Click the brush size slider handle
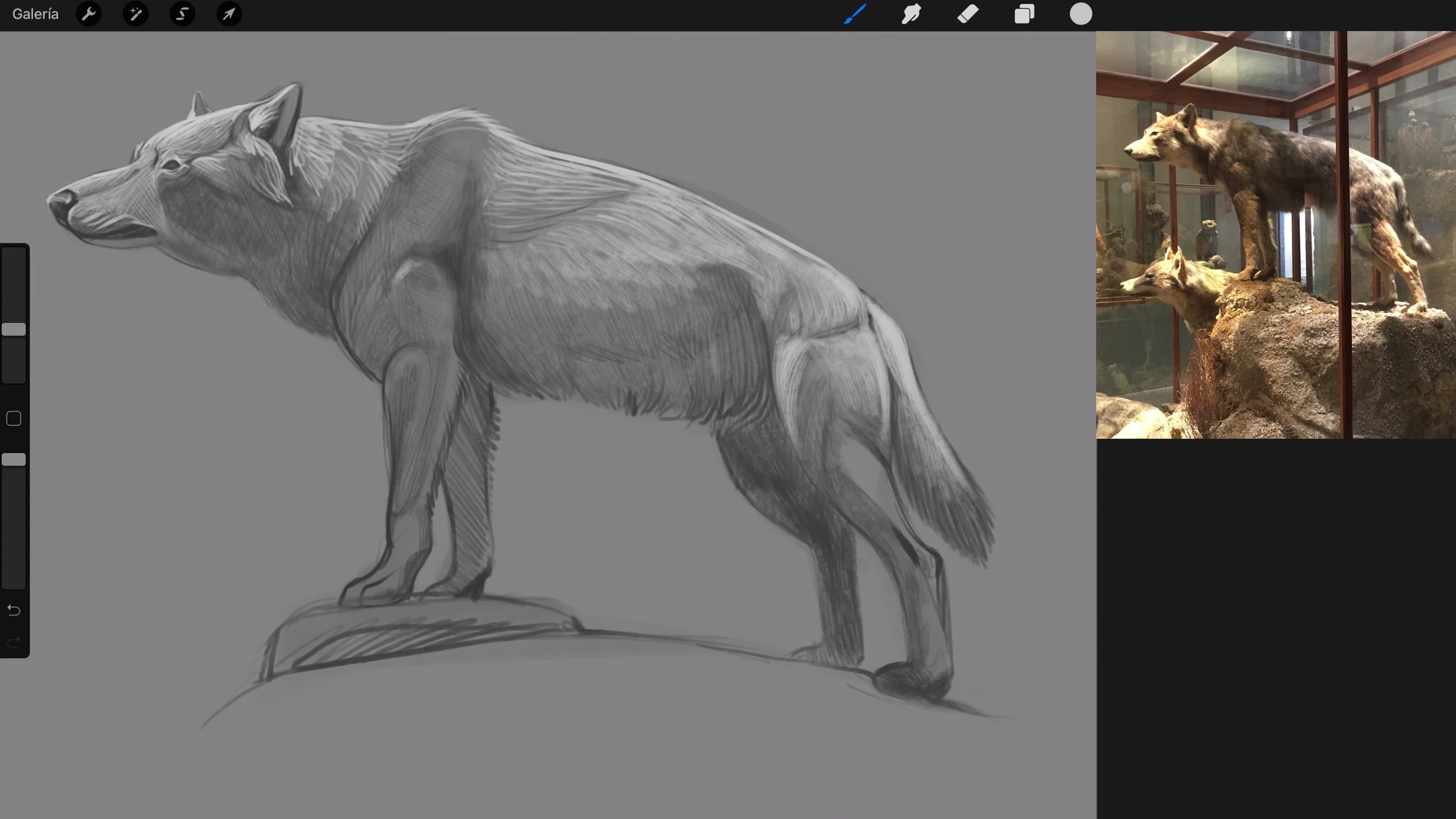Screen dimensions: 1456x819 [14, 329]
